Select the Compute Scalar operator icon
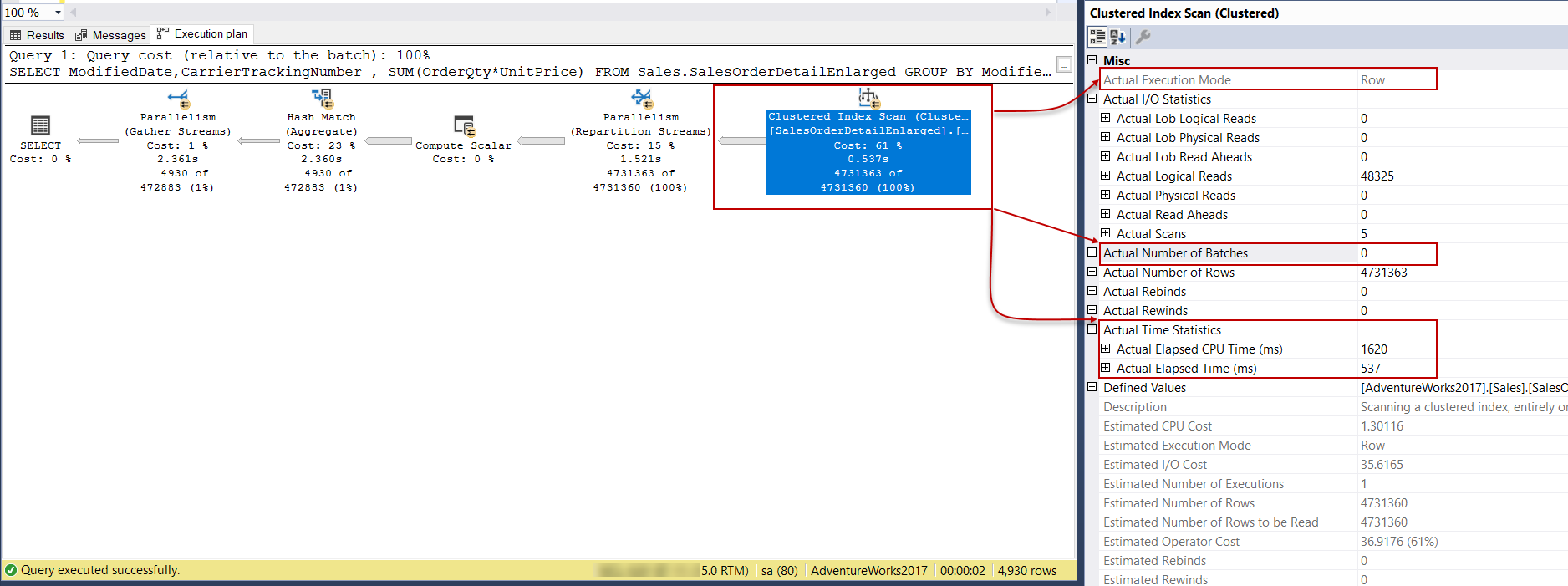This screenshot has width=1568, height=586. [464, 126]
